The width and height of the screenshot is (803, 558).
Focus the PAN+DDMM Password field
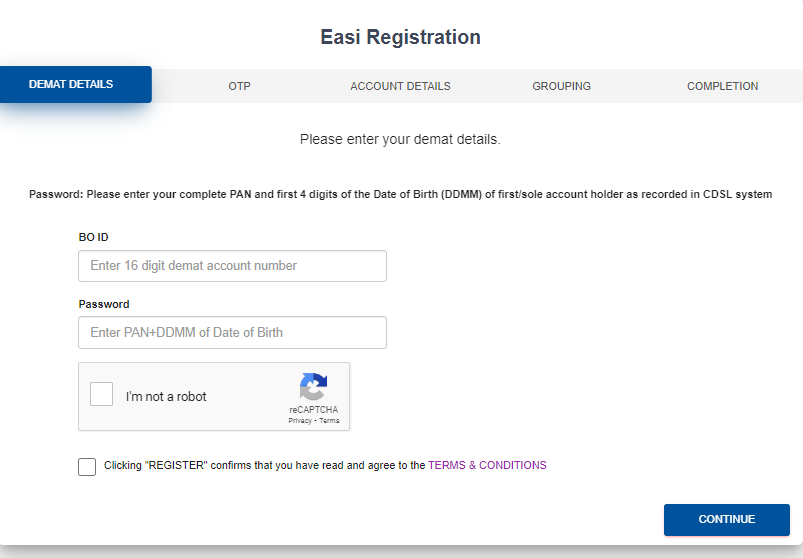232,333
